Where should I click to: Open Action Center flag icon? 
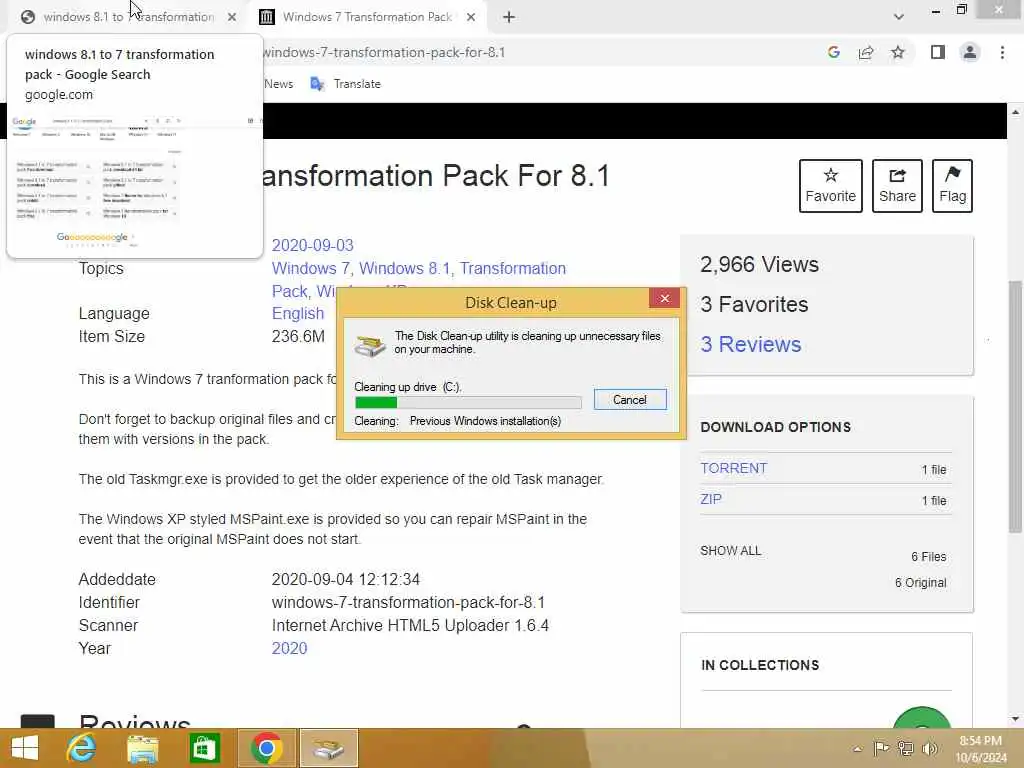pyautogui.click(x=881, y=748)
